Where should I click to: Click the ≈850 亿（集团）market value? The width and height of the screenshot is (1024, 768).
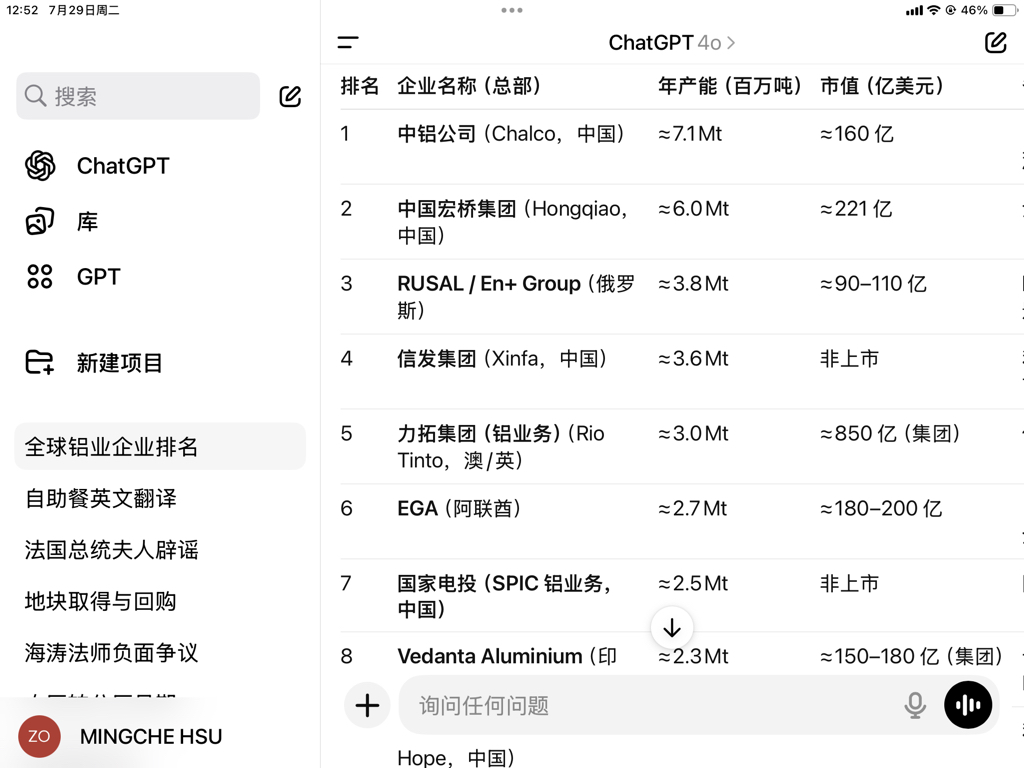[891, 433]
